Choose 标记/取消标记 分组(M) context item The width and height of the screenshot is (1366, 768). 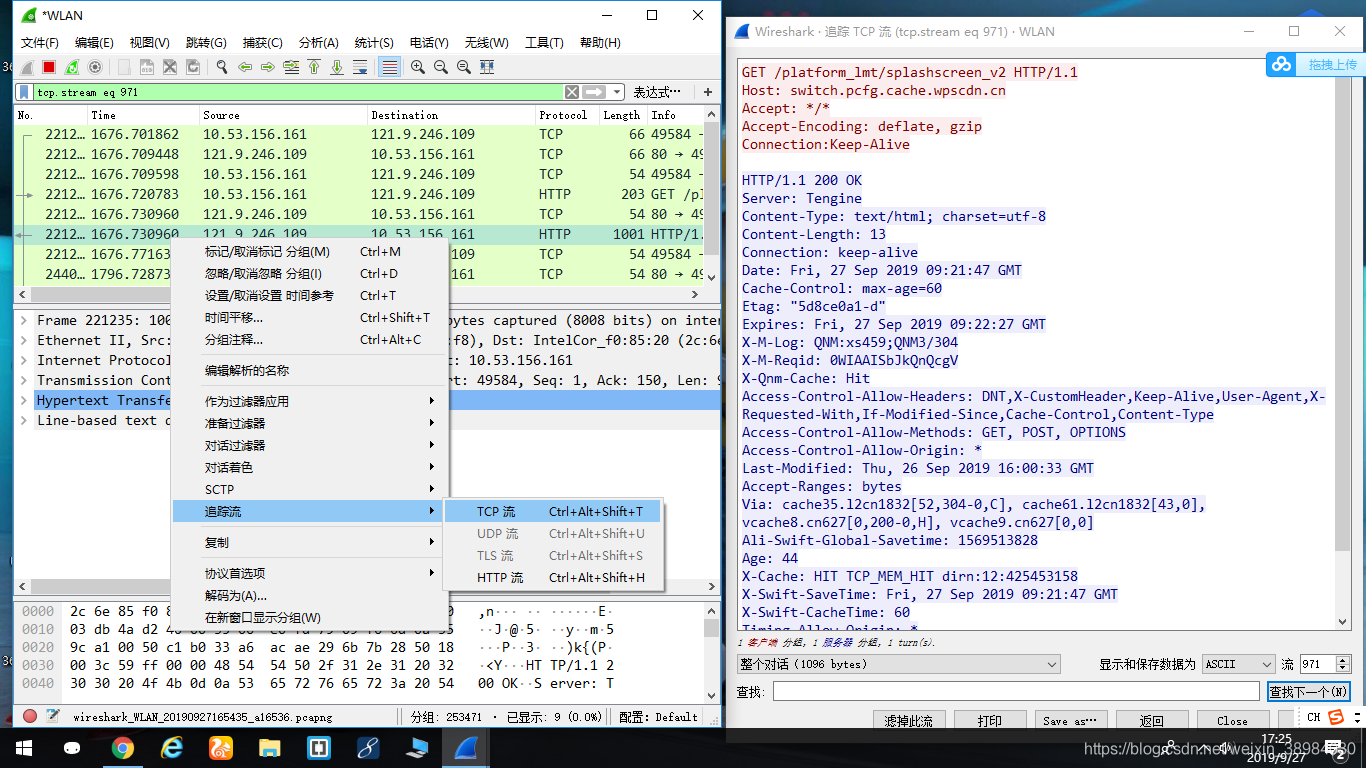pos(308,251)
